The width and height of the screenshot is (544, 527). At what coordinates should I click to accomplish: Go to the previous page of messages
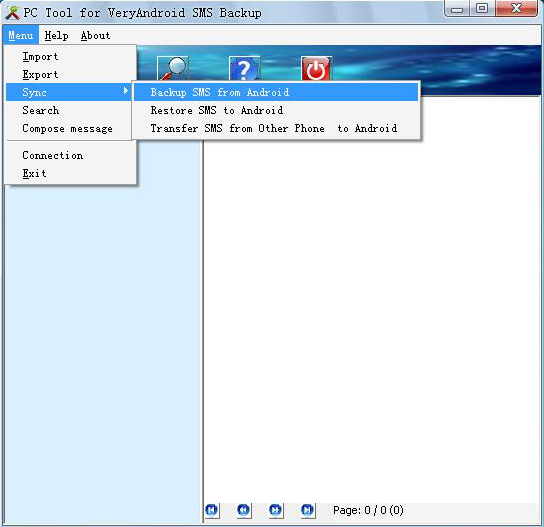coord(244,510)
